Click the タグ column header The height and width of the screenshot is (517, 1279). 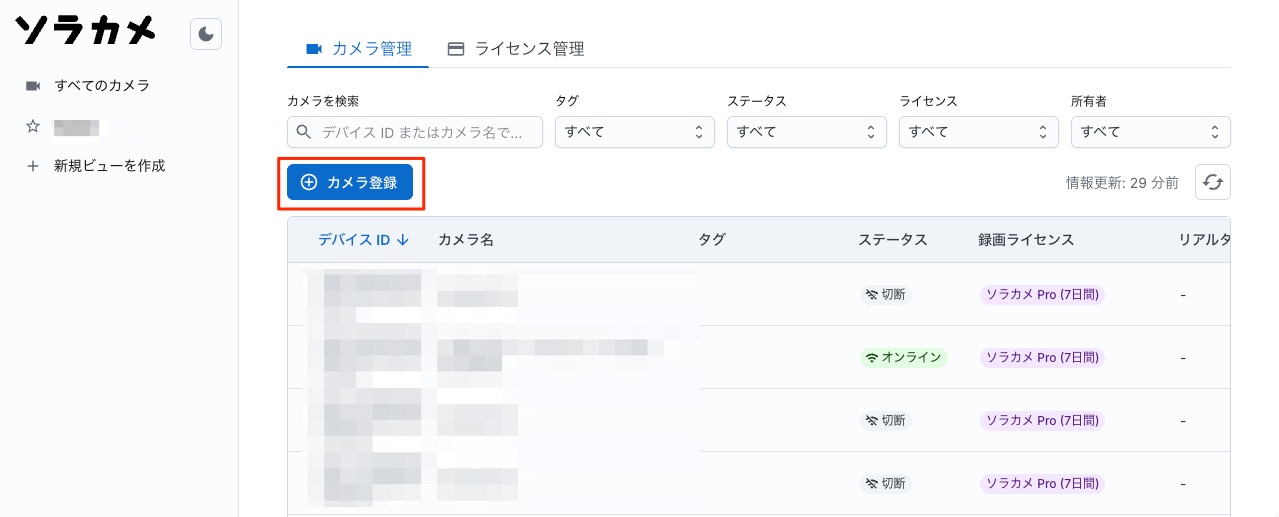coord(712,240)
